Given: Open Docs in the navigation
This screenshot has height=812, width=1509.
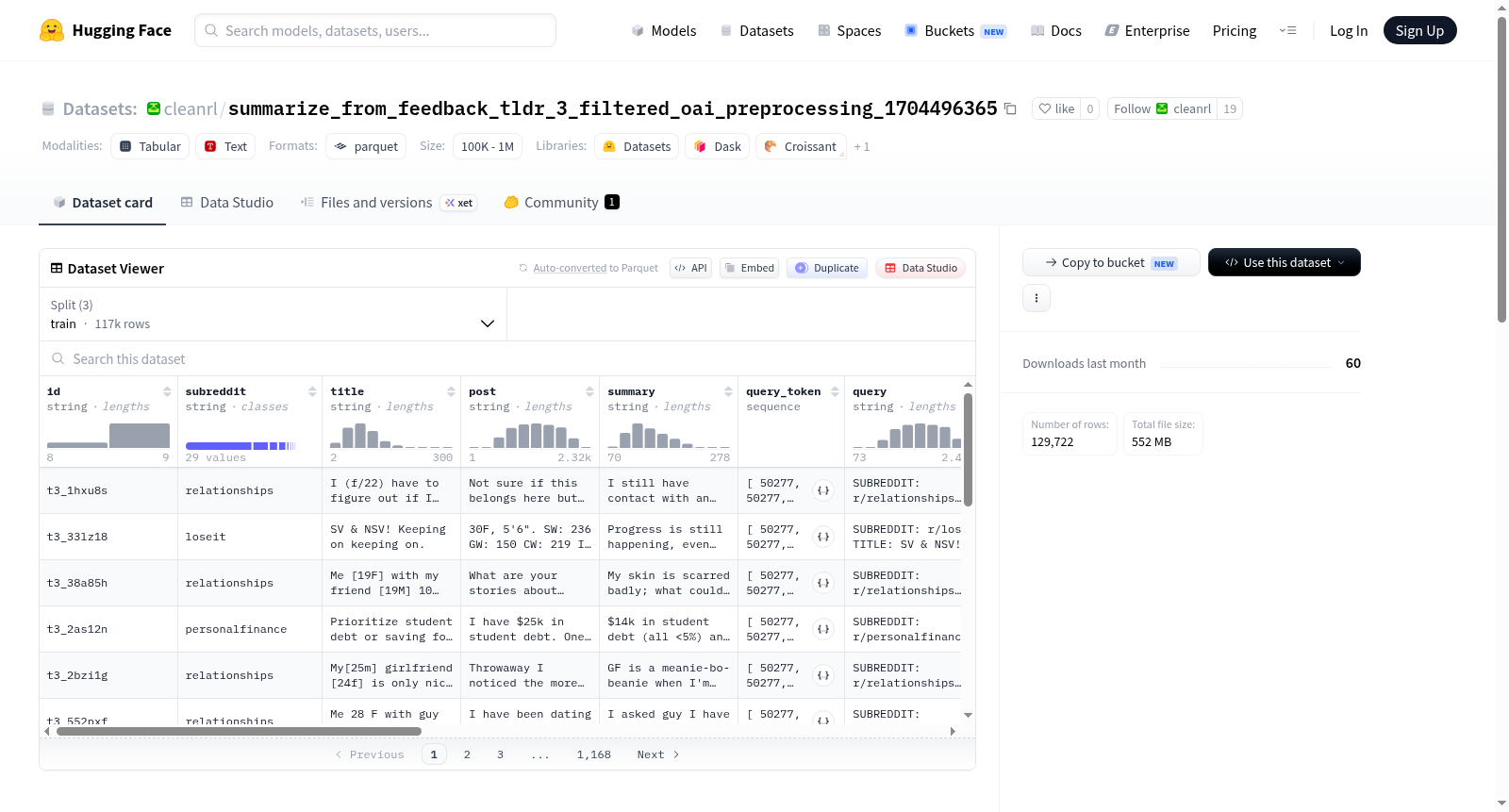Looking at the screenshot, I should pyautogui.click(x=1056, y=30).
